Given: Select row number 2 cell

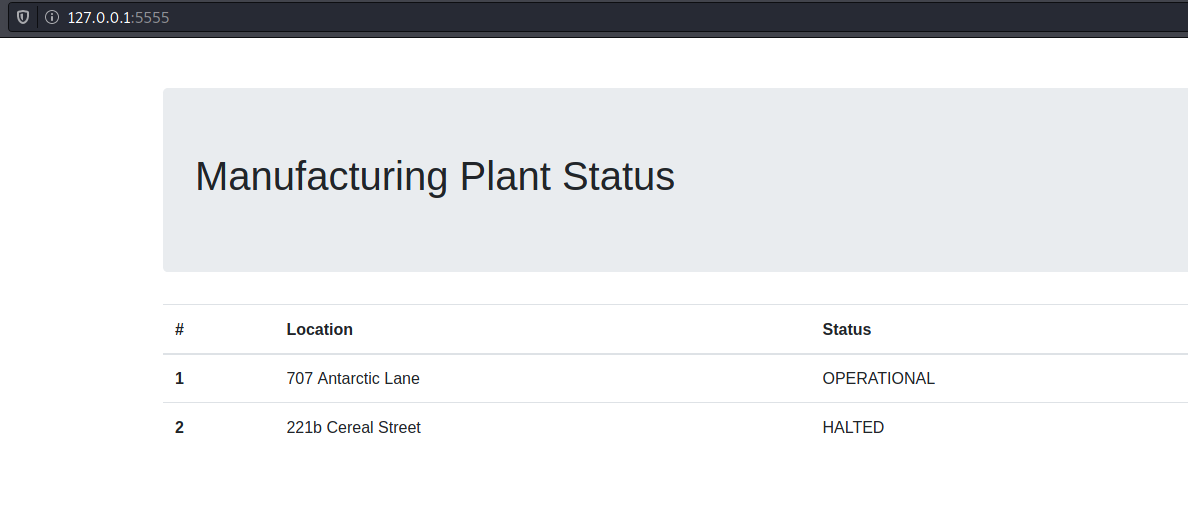Looking at the screenshot, I should tap(180, 427).
